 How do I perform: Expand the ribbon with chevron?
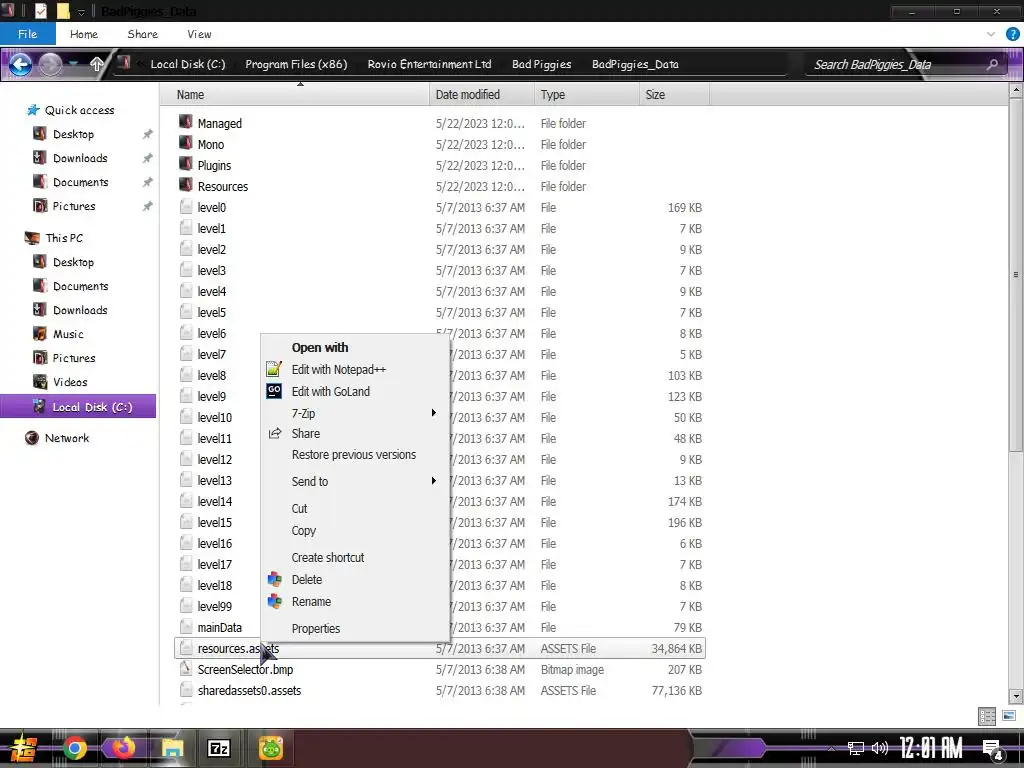coord(991,34)
